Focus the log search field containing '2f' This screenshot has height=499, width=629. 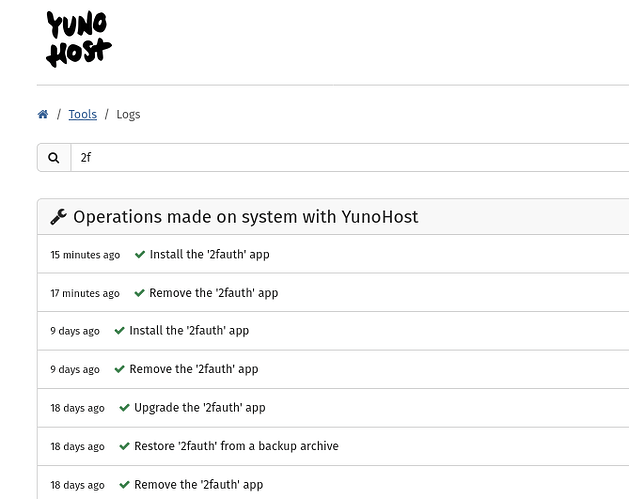pos(350,158)
